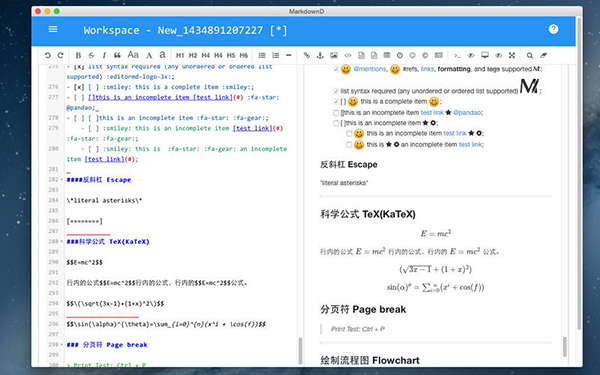Viewport: 600px width, 375px height.
Task: Insert a block quote
Action: (117, 55)
